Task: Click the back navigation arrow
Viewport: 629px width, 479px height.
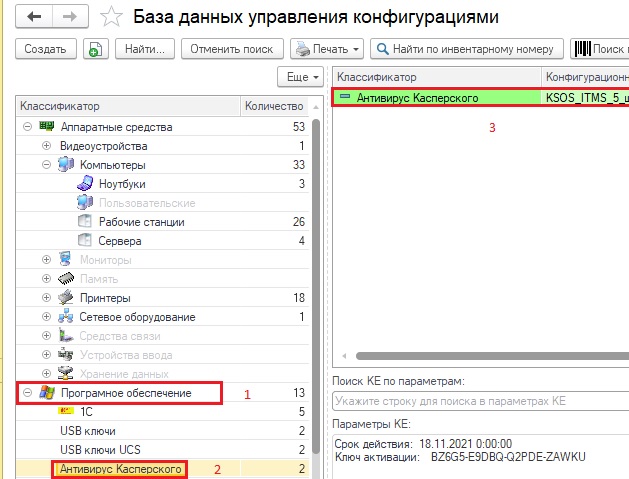Action: point(35,17)
